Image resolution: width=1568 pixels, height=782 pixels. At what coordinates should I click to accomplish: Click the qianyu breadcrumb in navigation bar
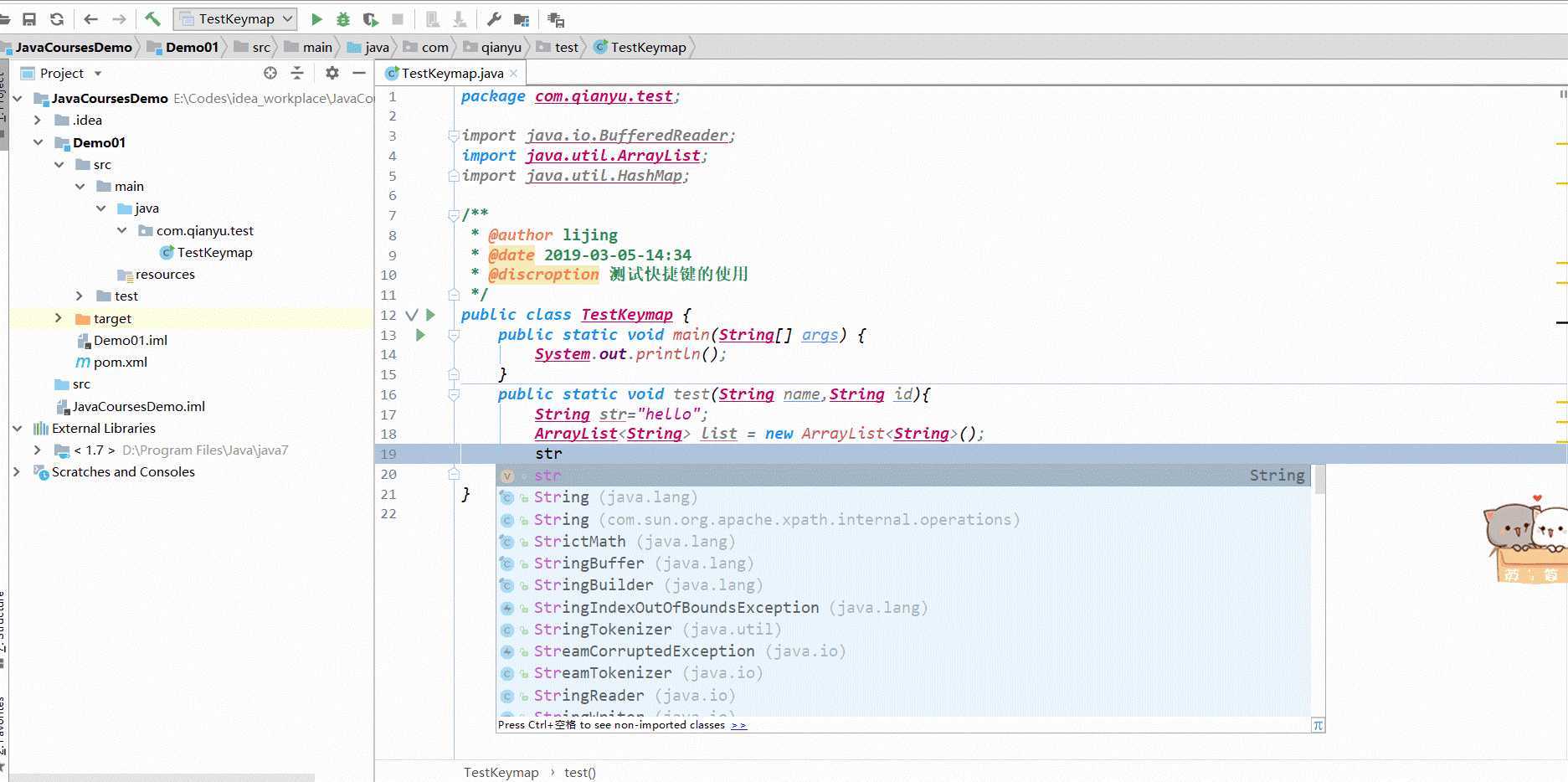pyautogui.click(x=501, y=47)
